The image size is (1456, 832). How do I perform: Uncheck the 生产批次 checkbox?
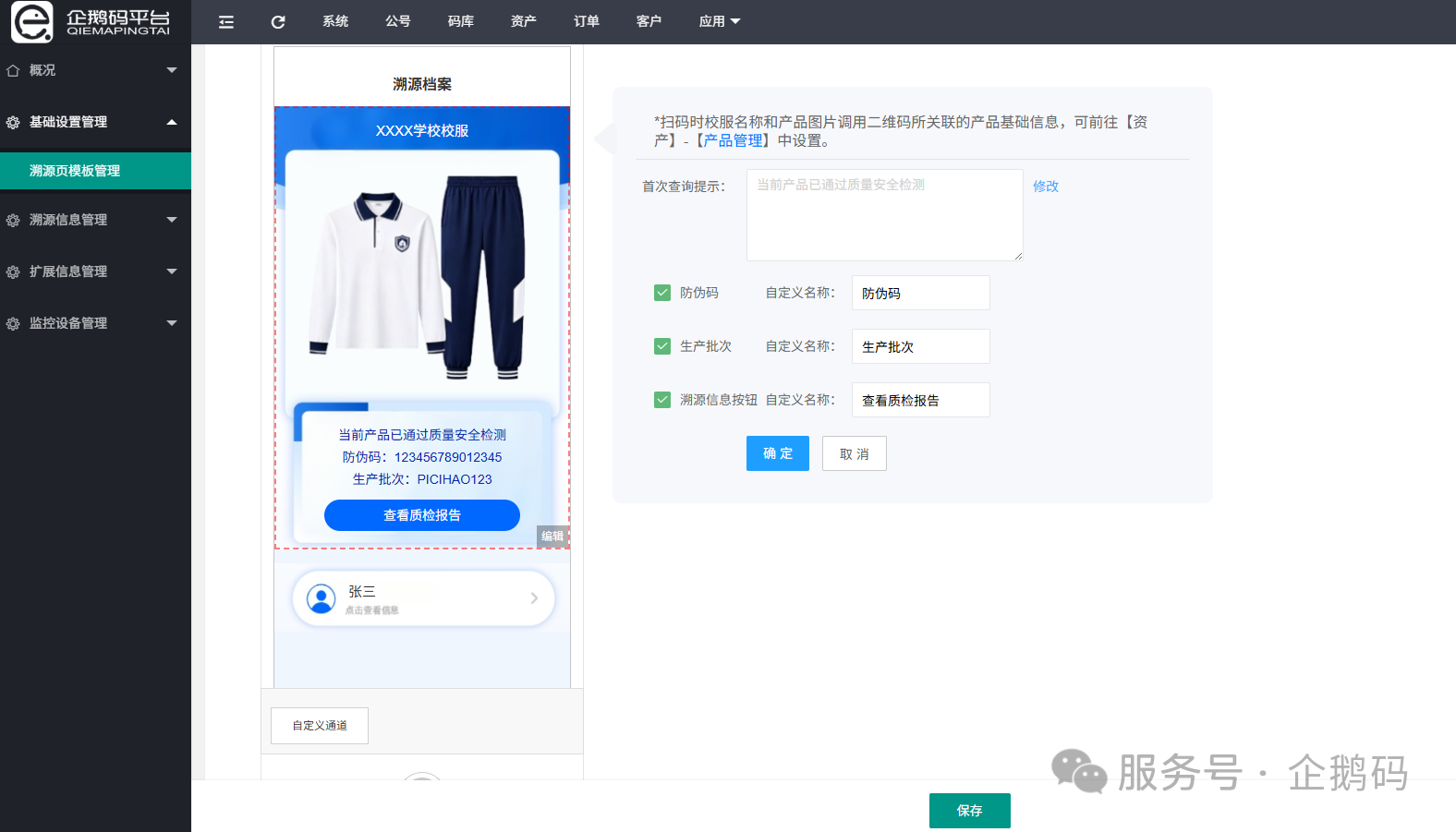pyautogui.click(x=662, y=346)
